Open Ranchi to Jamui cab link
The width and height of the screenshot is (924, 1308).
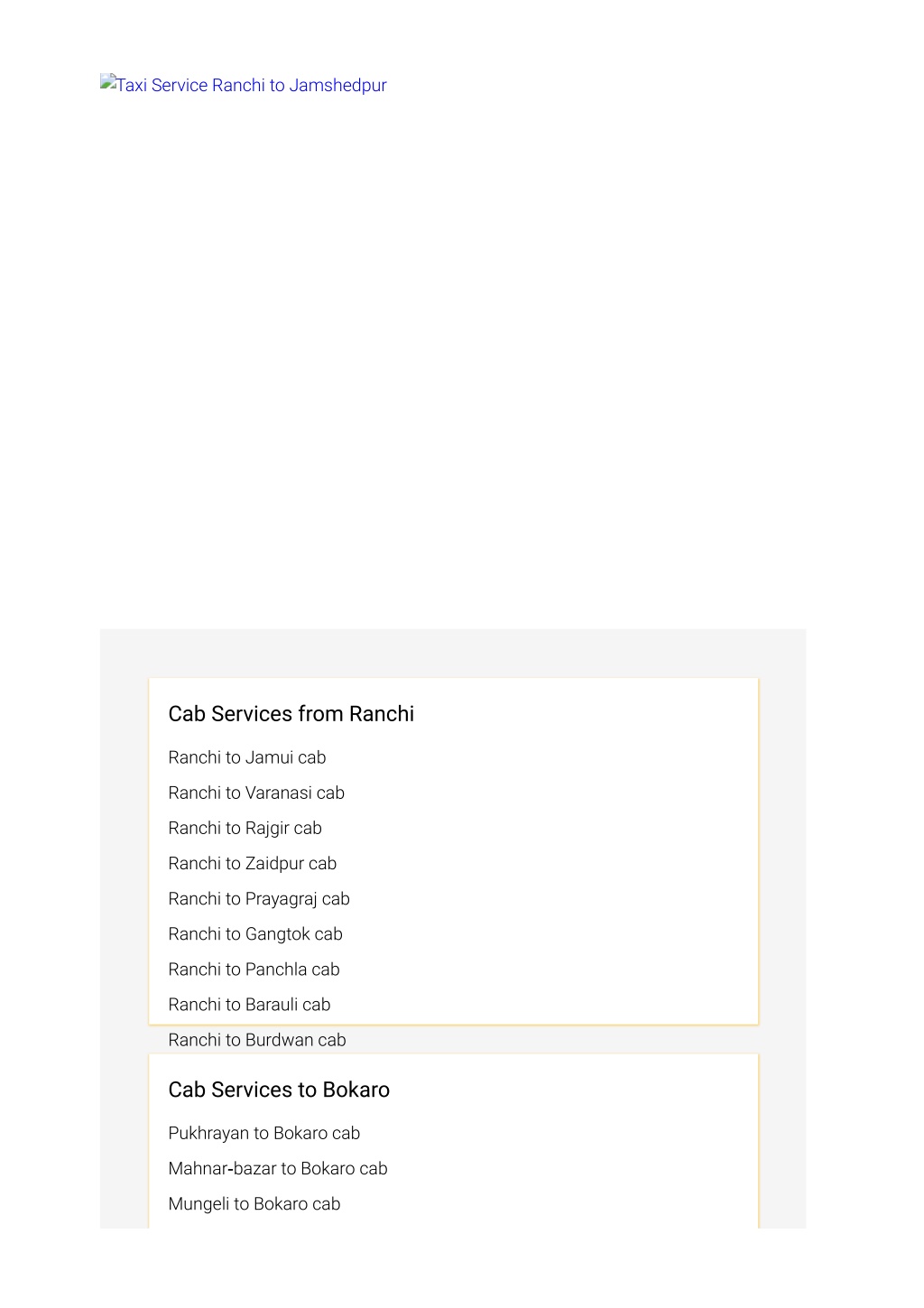click(246, 757)
